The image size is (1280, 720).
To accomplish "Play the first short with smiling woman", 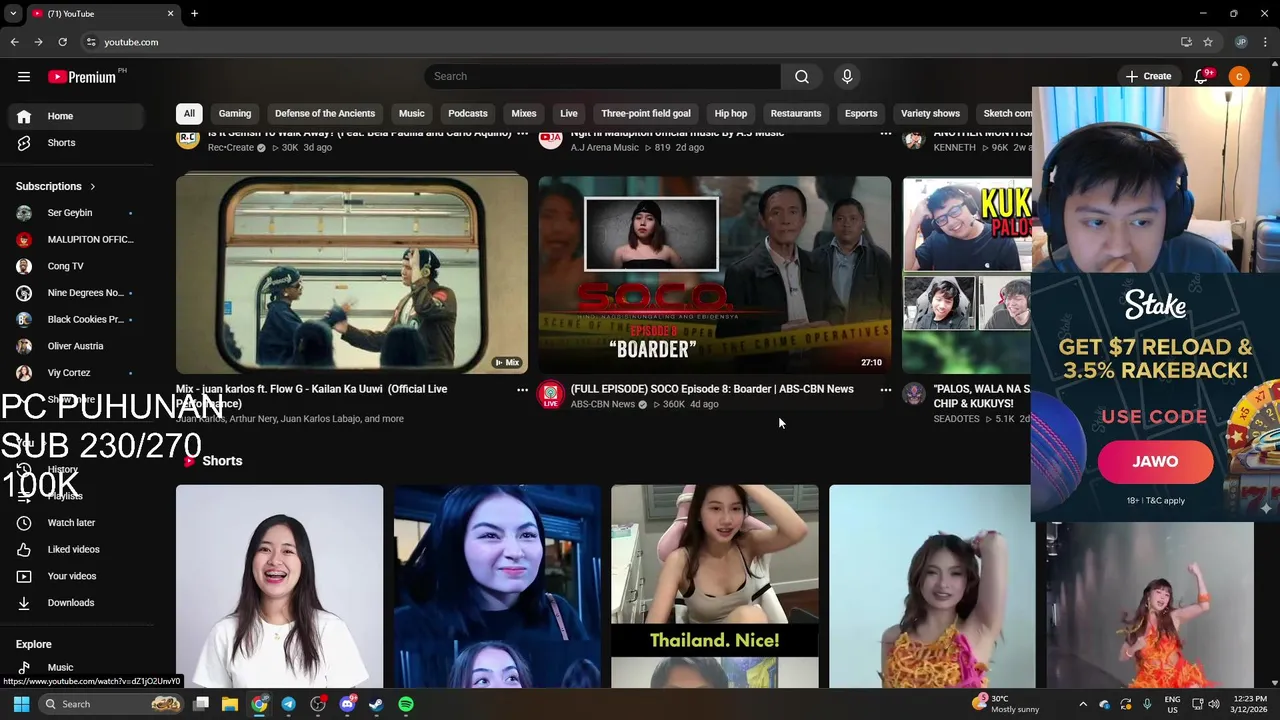I will point(279,586).
